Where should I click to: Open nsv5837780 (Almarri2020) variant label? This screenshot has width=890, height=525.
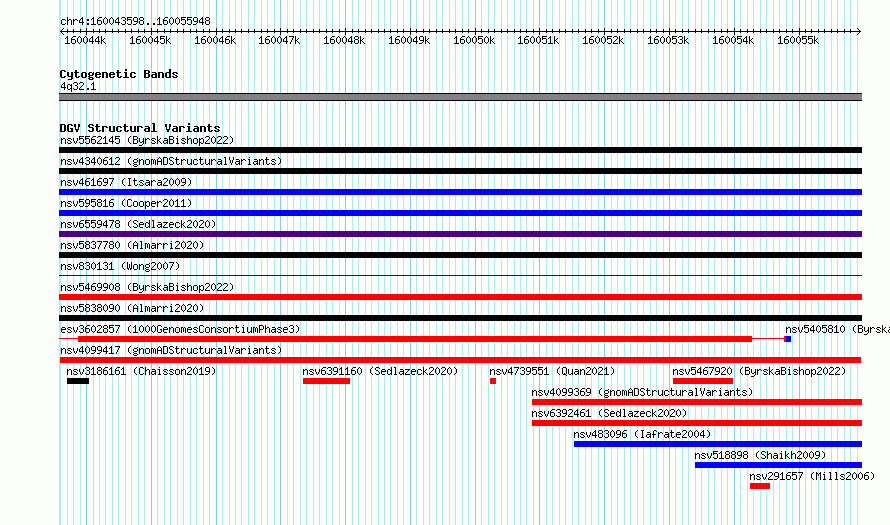pos(132,245)
